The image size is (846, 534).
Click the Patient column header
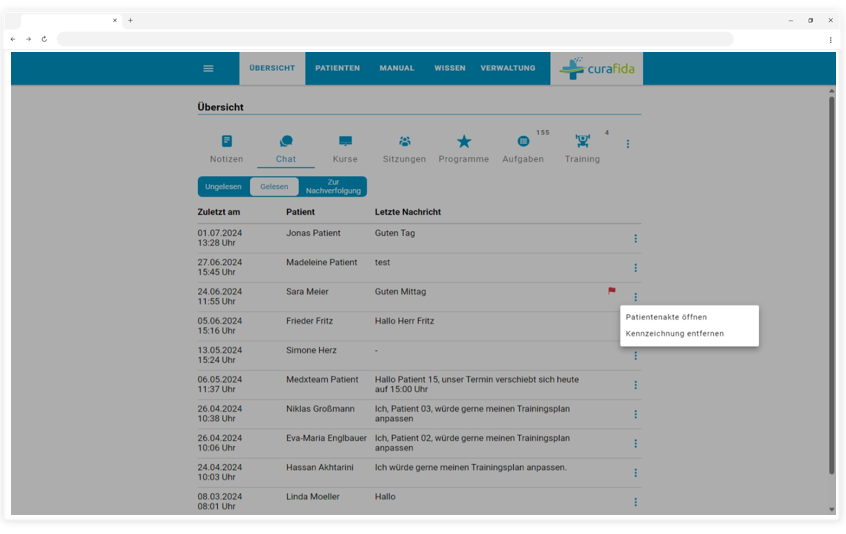coord(301,212)
